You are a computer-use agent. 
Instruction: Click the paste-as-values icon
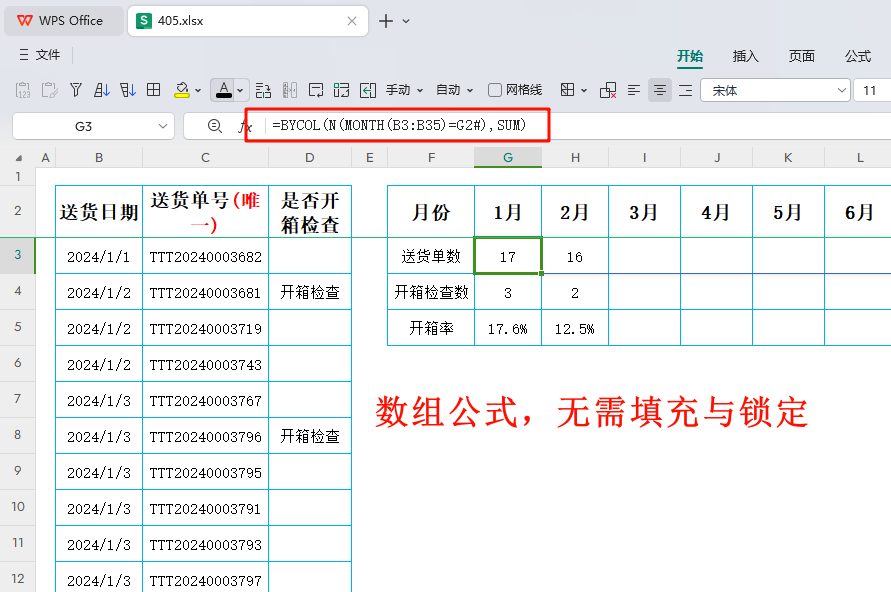click(23, 90)
